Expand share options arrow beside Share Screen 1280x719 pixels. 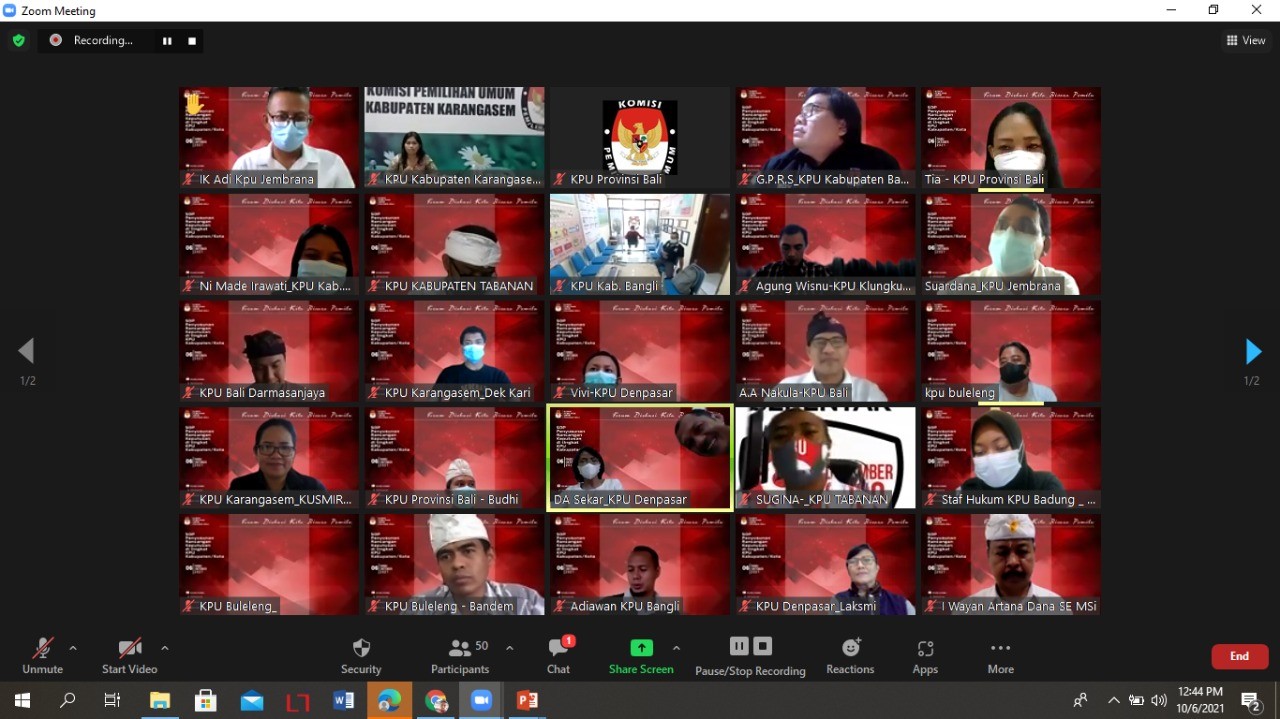click(676, 648)
